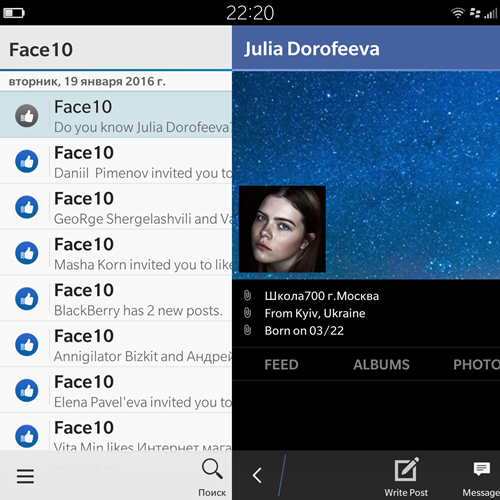Open 'Masha Korn invited you to like' notification

coord(116,253)
